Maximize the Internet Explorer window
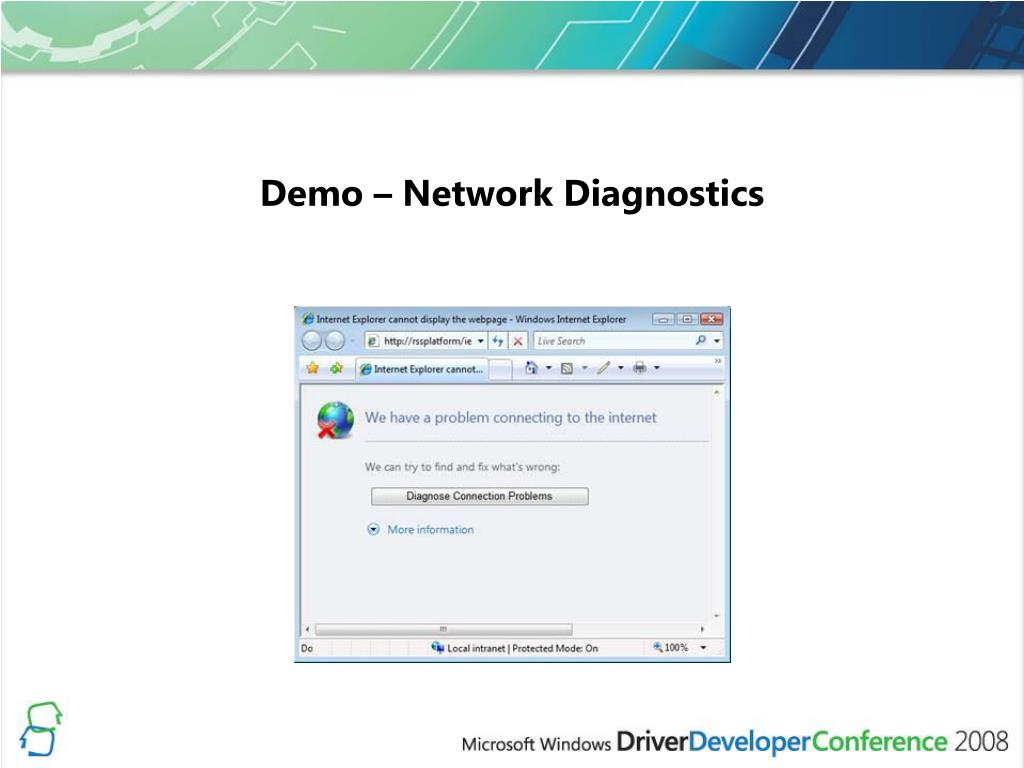This screenshot has width=1024, height=768. [687, 319]
